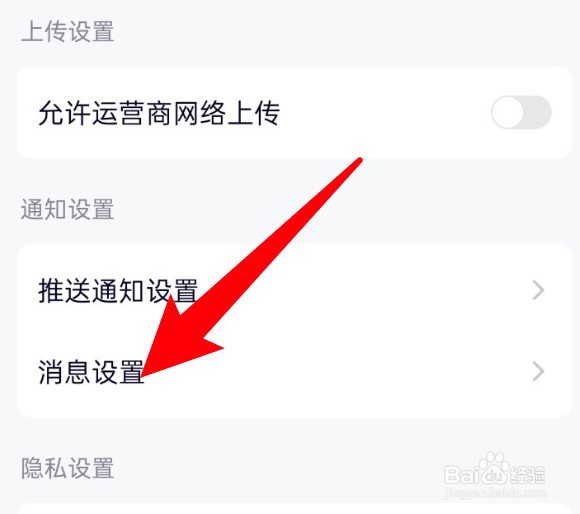Select the 允许运营商网络上传 label text
Viewport: 580px width, 514px height.
point(159,113)
